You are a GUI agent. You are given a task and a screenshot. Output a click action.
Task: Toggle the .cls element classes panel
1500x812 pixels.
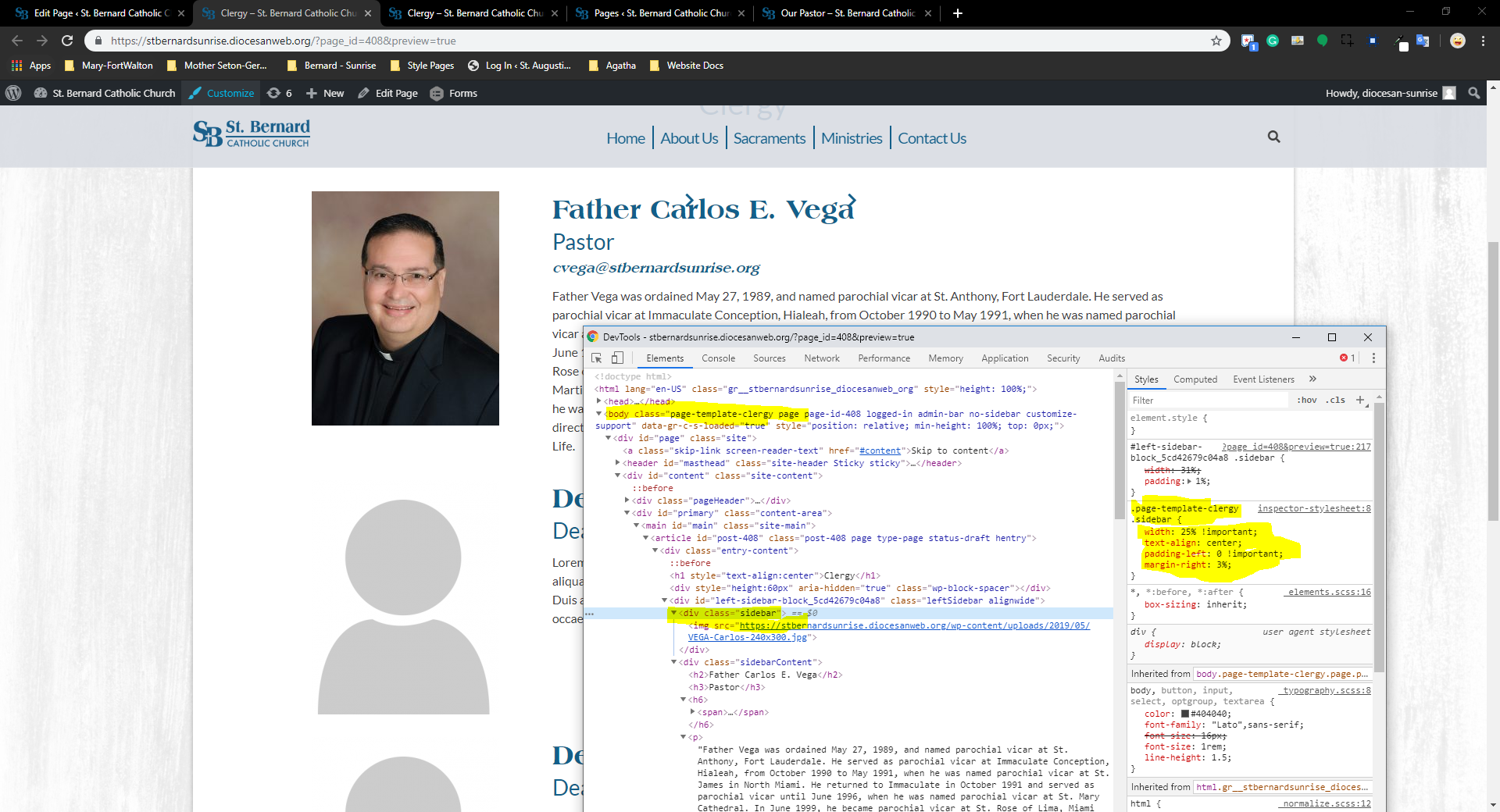(1335, 400)
